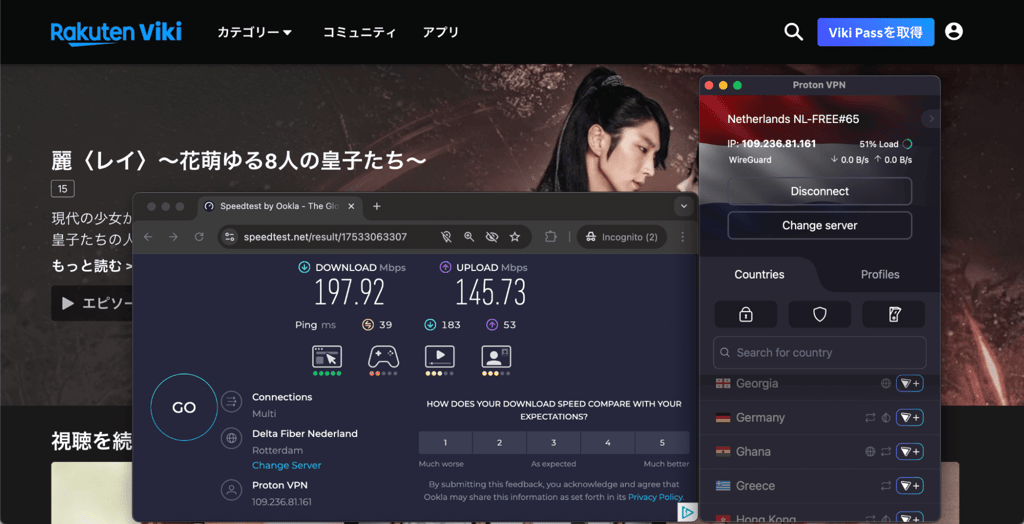1024x524 pixels.
Task: Click the Germany P2P arrows icon
Action: (870, 418)
